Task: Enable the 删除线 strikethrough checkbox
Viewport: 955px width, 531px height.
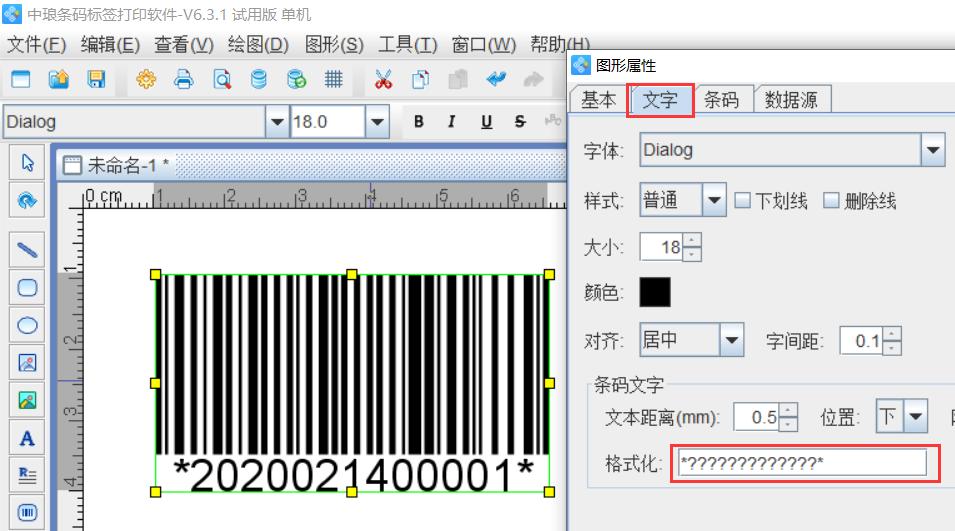Action: [x=831, y=200]
